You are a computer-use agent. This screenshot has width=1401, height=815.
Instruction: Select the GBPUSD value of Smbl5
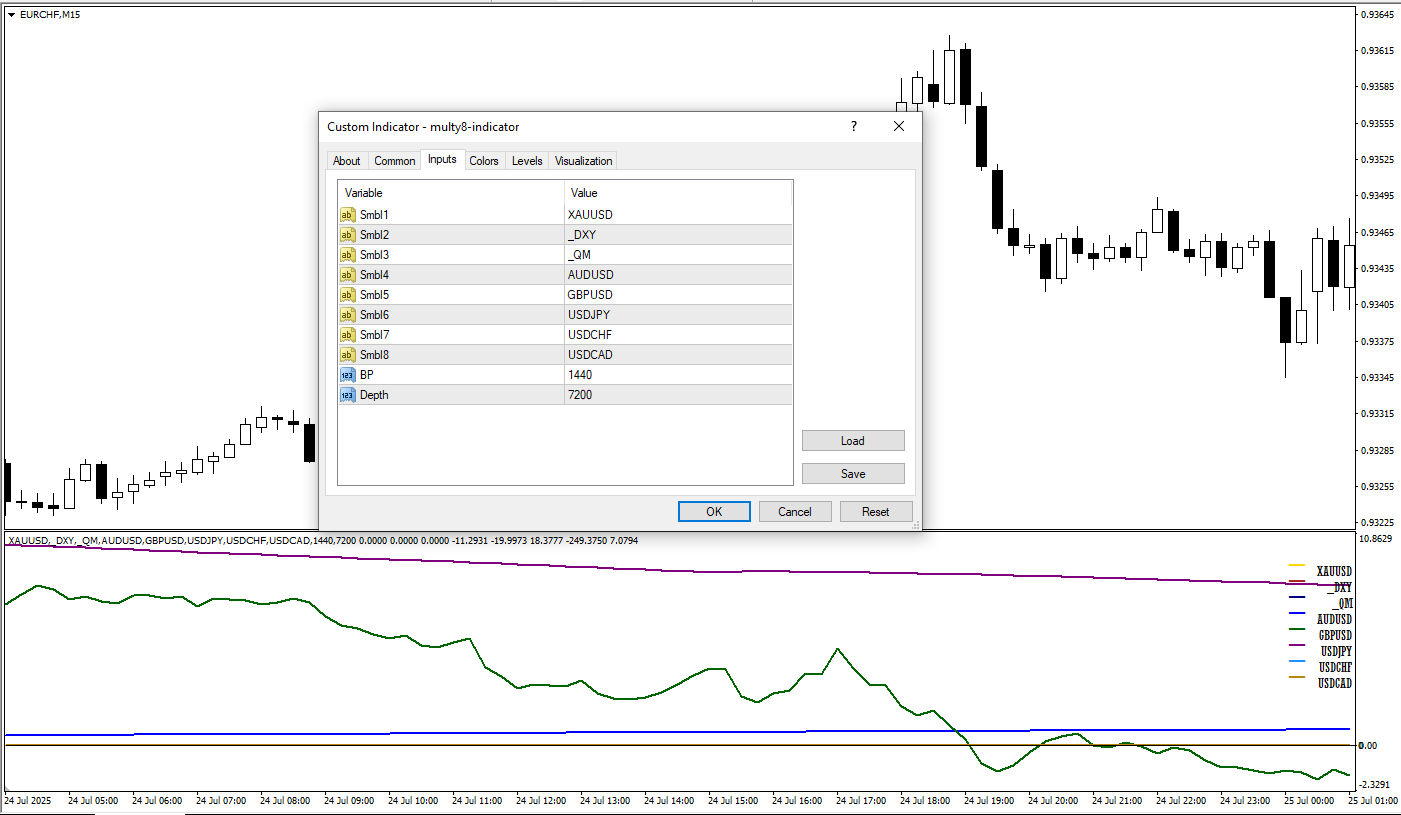coord(590,295)
